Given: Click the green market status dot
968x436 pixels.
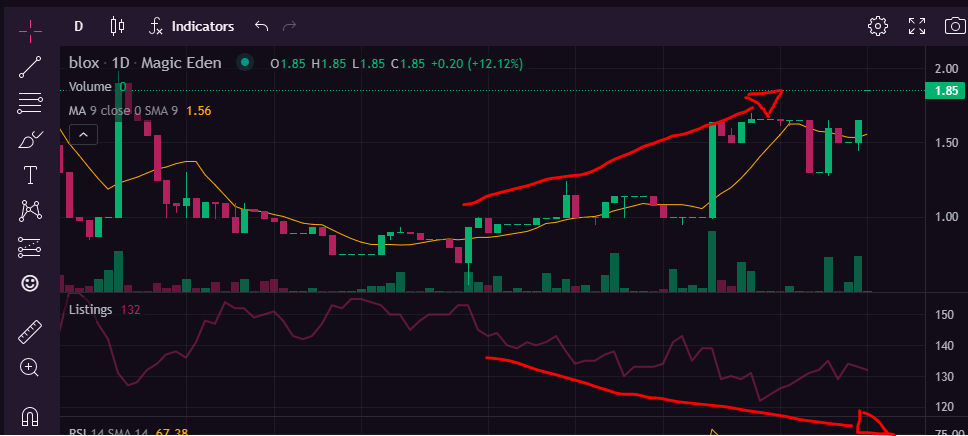Looking at the screenshot, I should [246, 62].
